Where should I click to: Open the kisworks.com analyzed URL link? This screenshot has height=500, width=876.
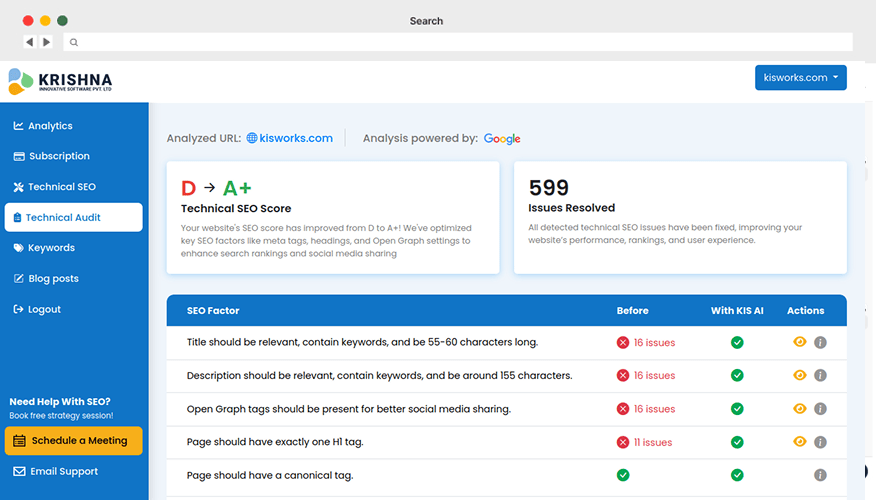coord(296,138)
